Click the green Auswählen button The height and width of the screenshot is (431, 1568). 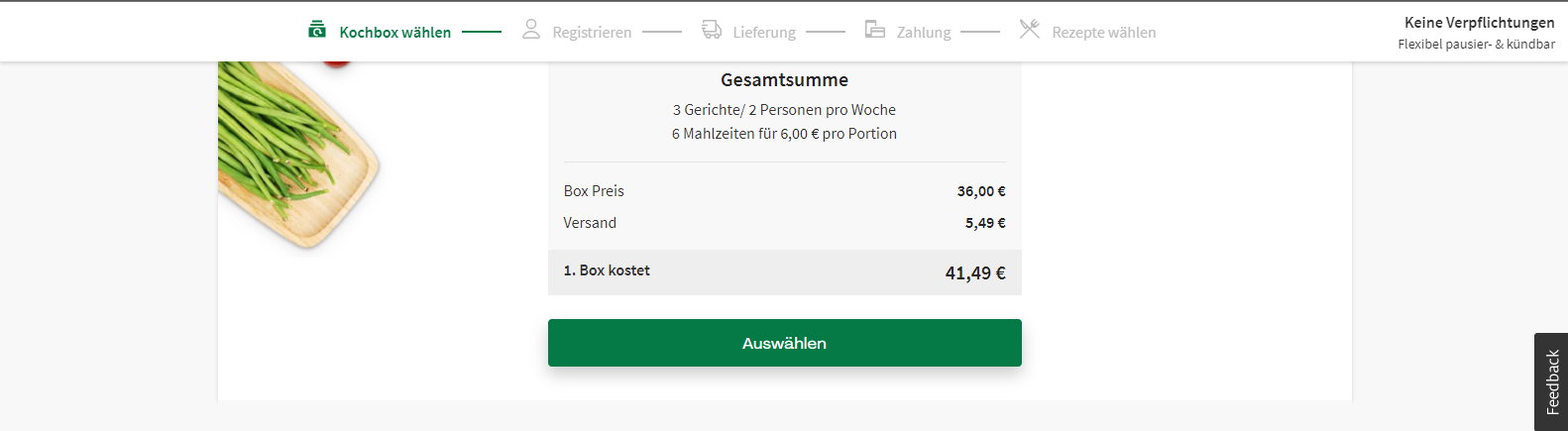click(785, 343)
